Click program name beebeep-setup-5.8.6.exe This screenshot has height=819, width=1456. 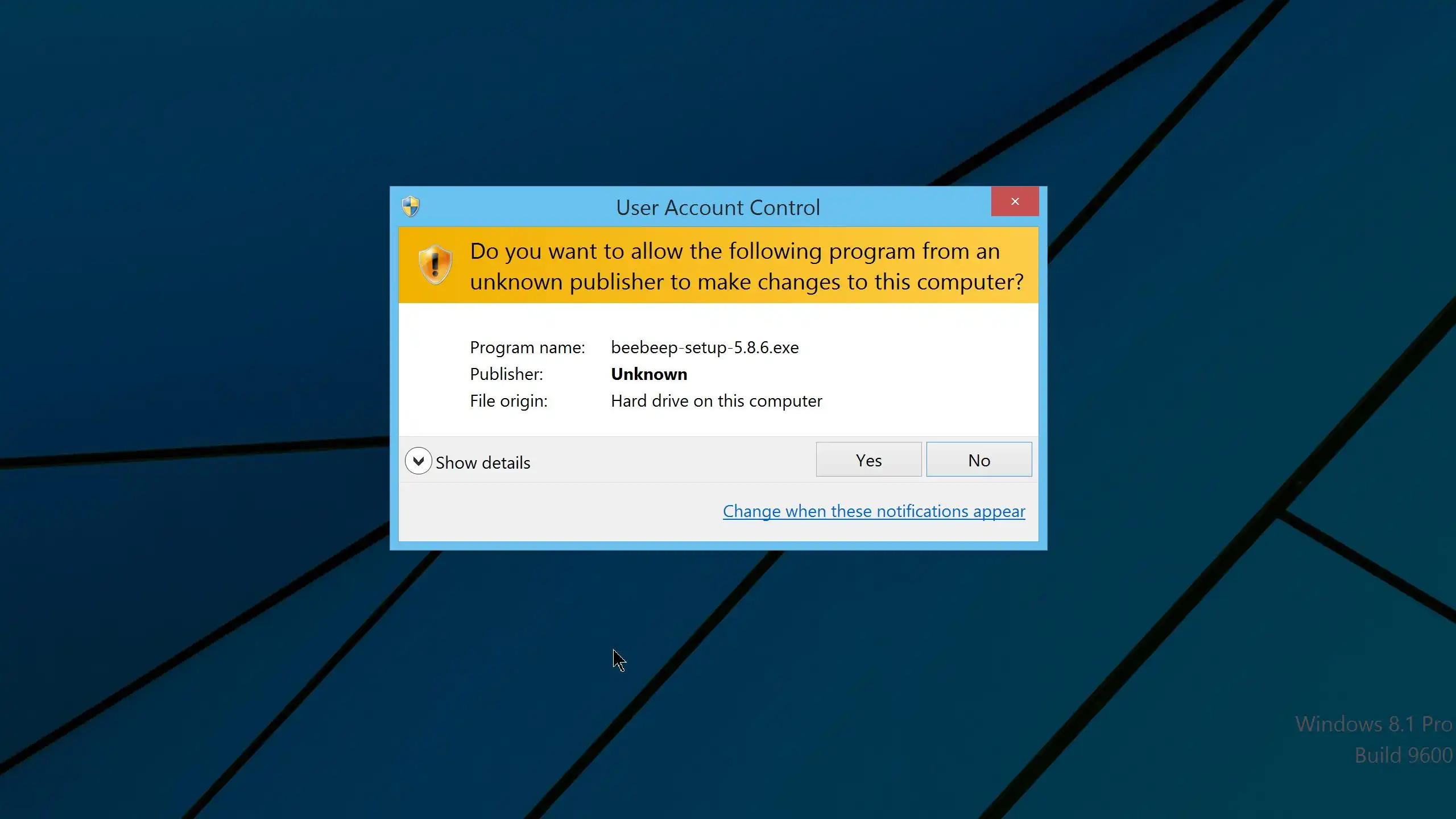click(705, 348)
